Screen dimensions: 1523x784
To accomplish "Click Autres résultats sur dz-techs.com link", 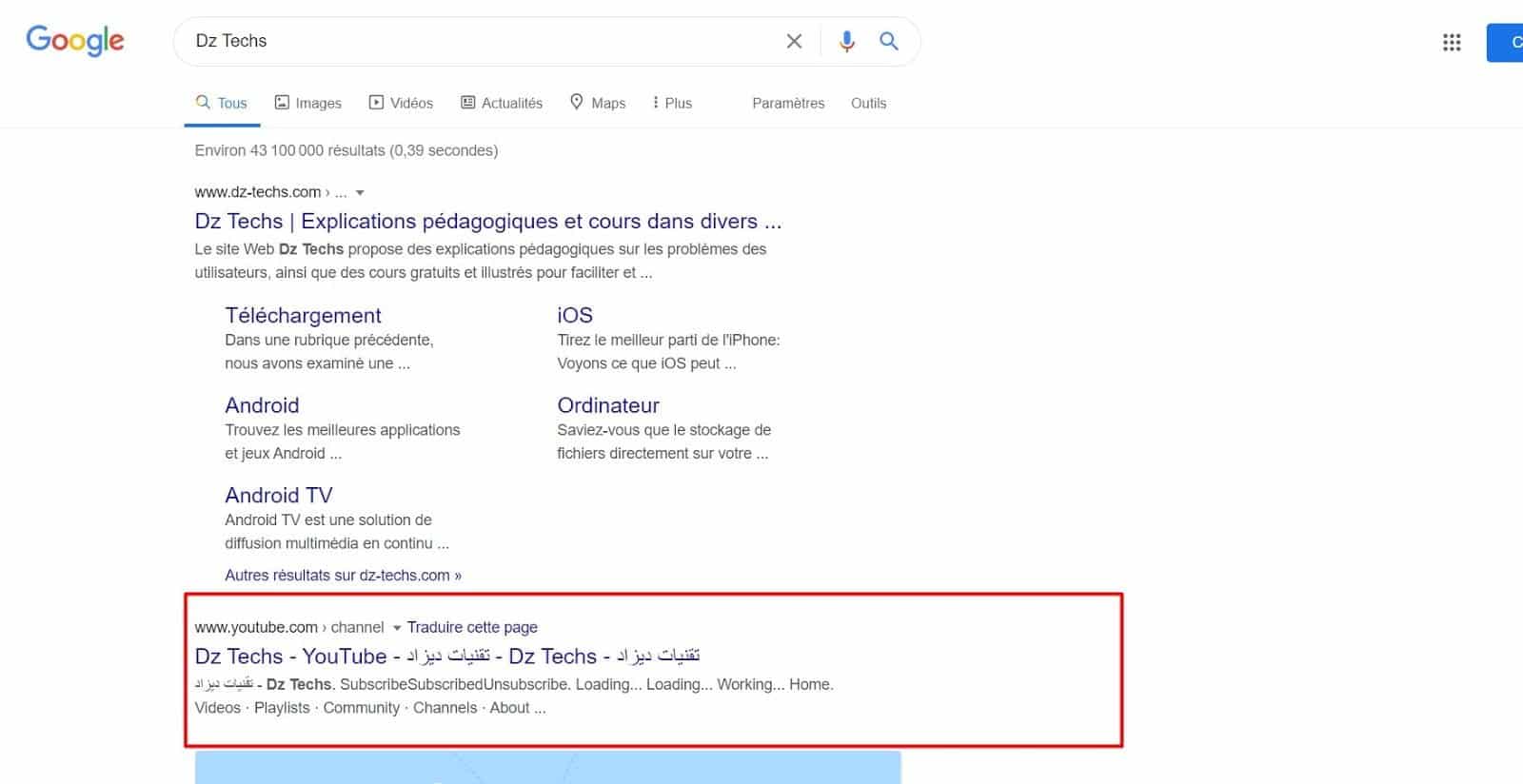I will point(343,575).
